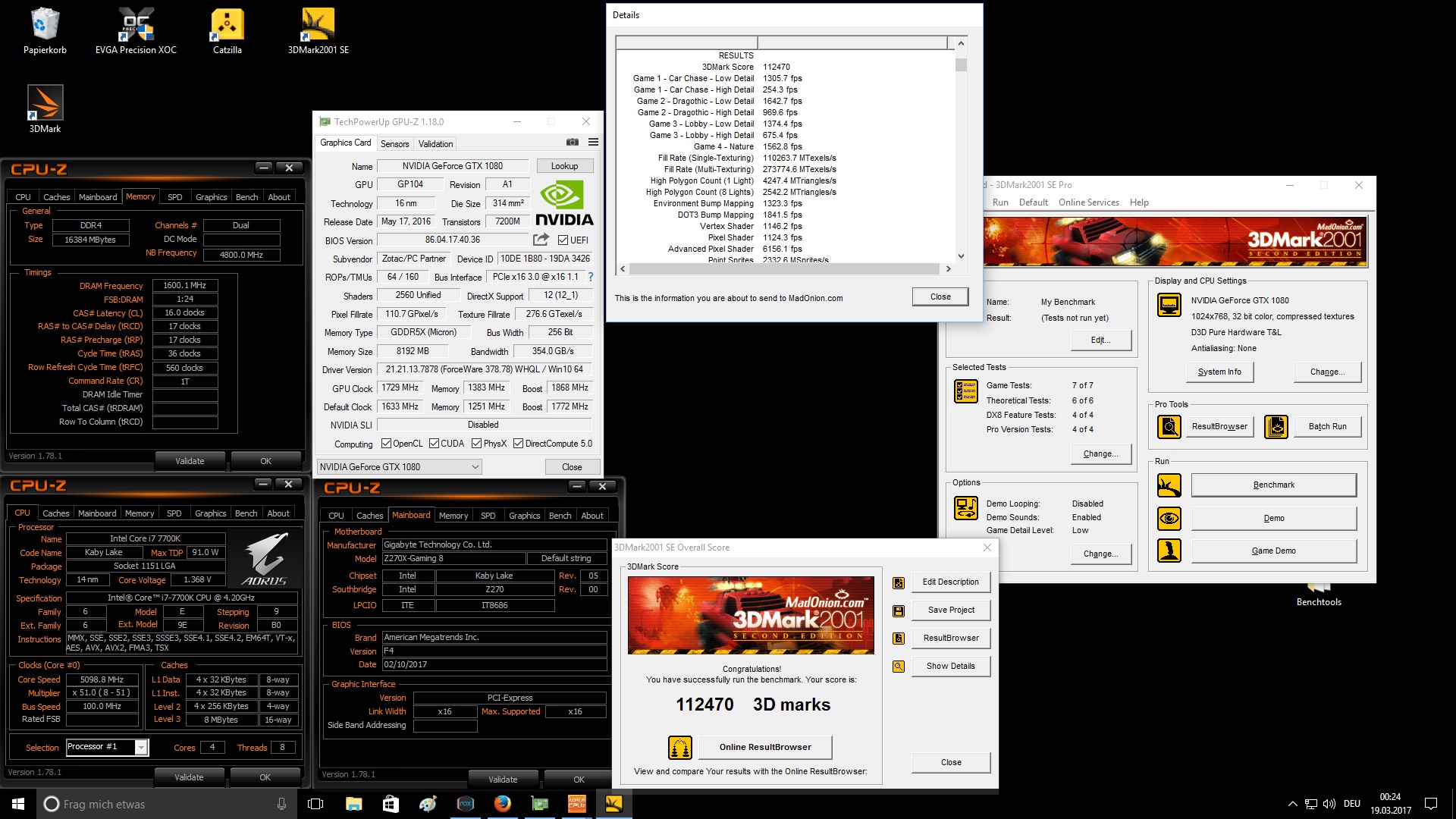
Task: Click the taskbar clock showing 00:24
Action: pos(1390,804)
